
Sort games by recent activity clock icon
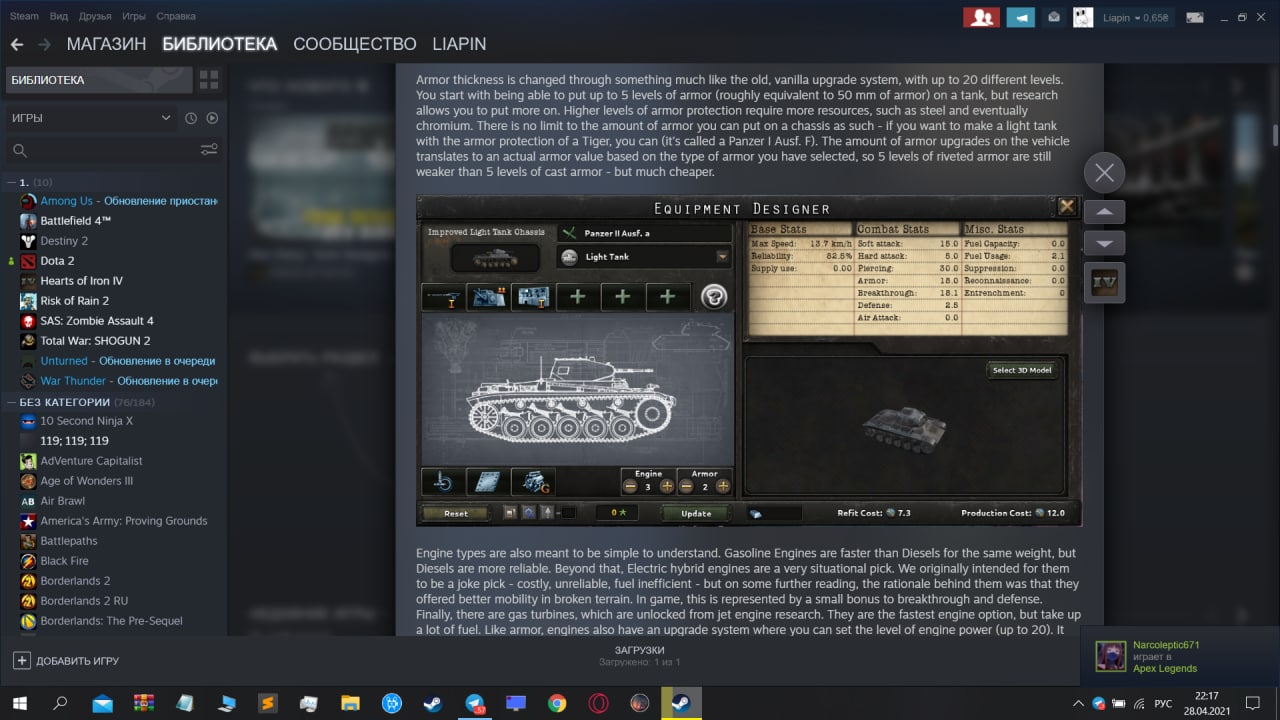191,118
